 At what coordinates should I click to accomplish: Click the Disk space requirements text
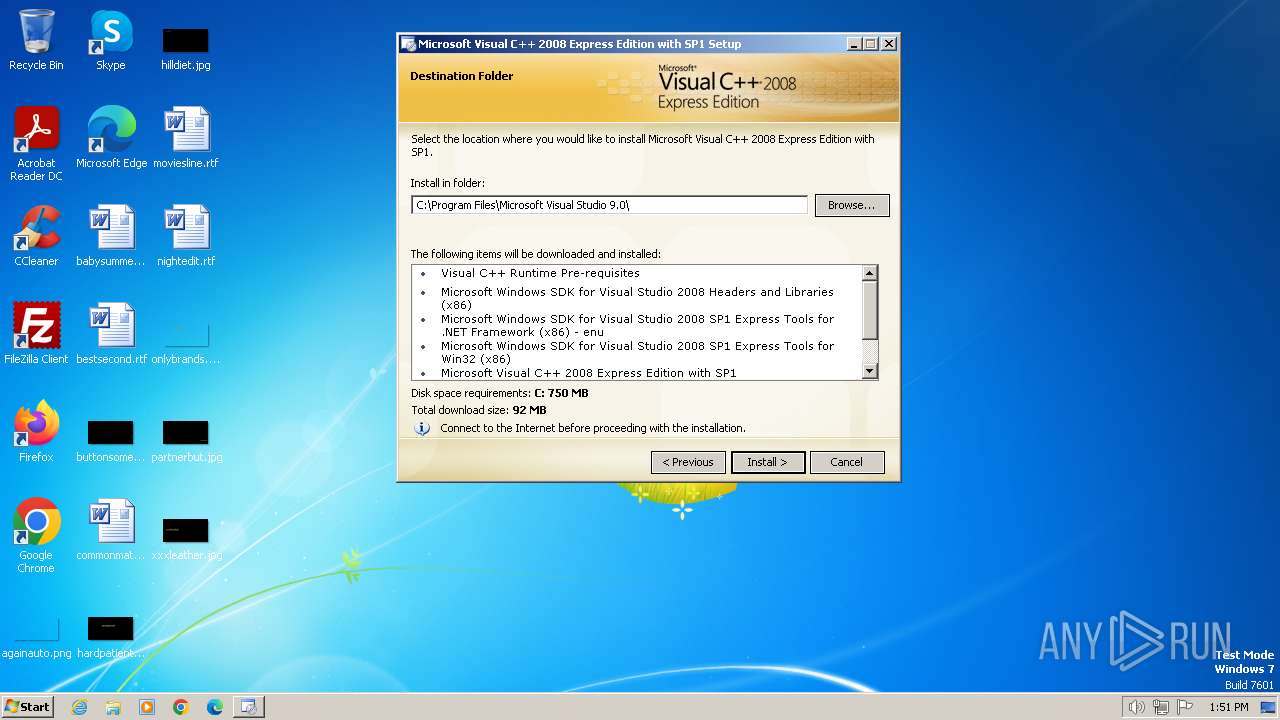click(x=500, y=393)
